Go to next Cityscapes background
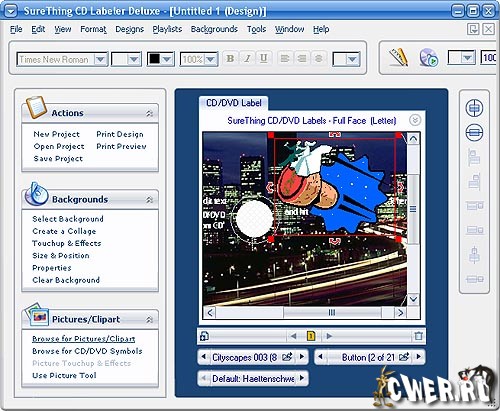500x411 pixels. (302, 357)
